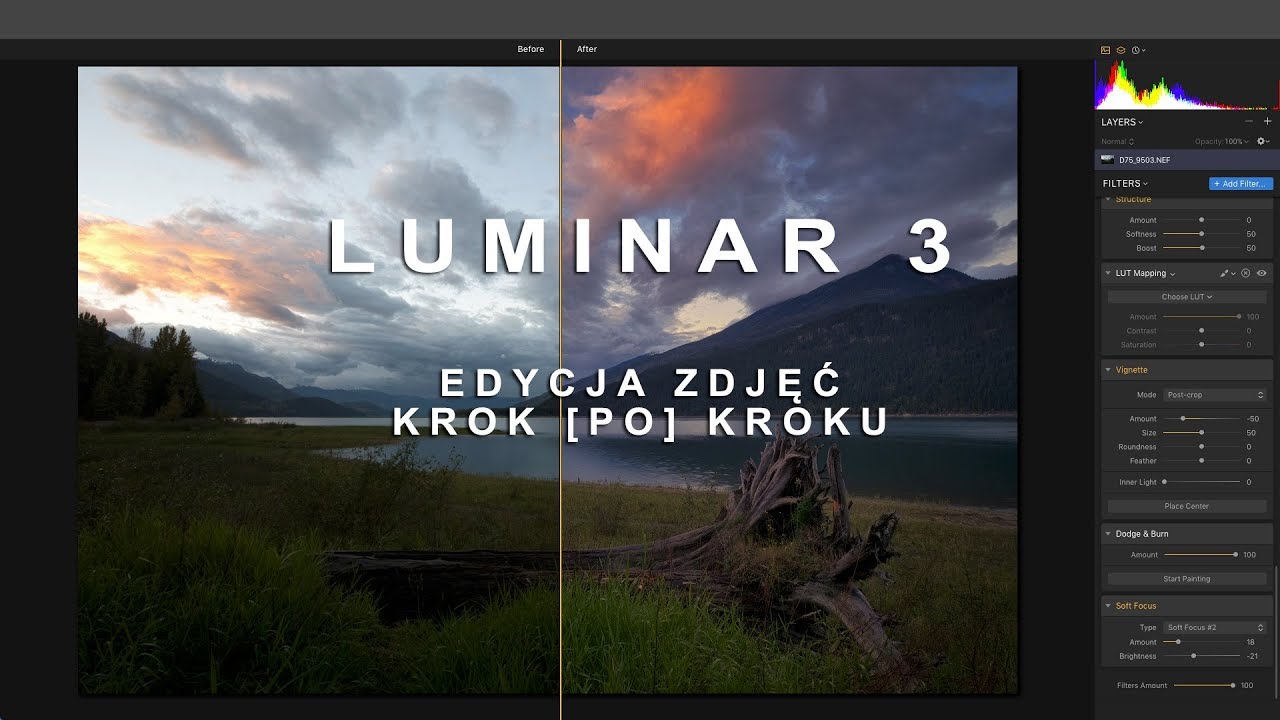Click the Dodge & Burn Amount slider
The width and height of the screenshot is (1280, 720).
pyautogui.click(x=1199, y=555)
